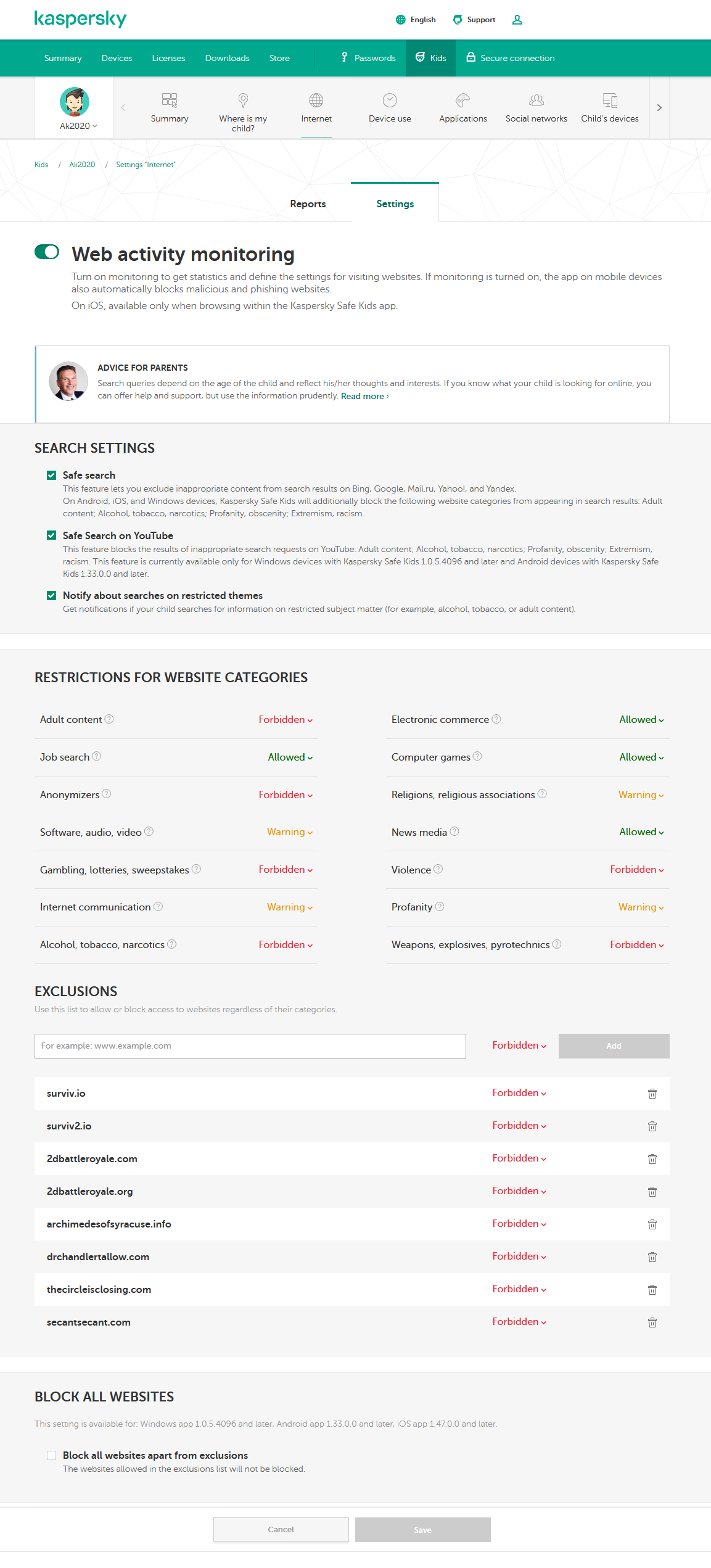Open the new exclusion type dropdown beside Add
711x1568 pixels.
tap(519, 1046)
